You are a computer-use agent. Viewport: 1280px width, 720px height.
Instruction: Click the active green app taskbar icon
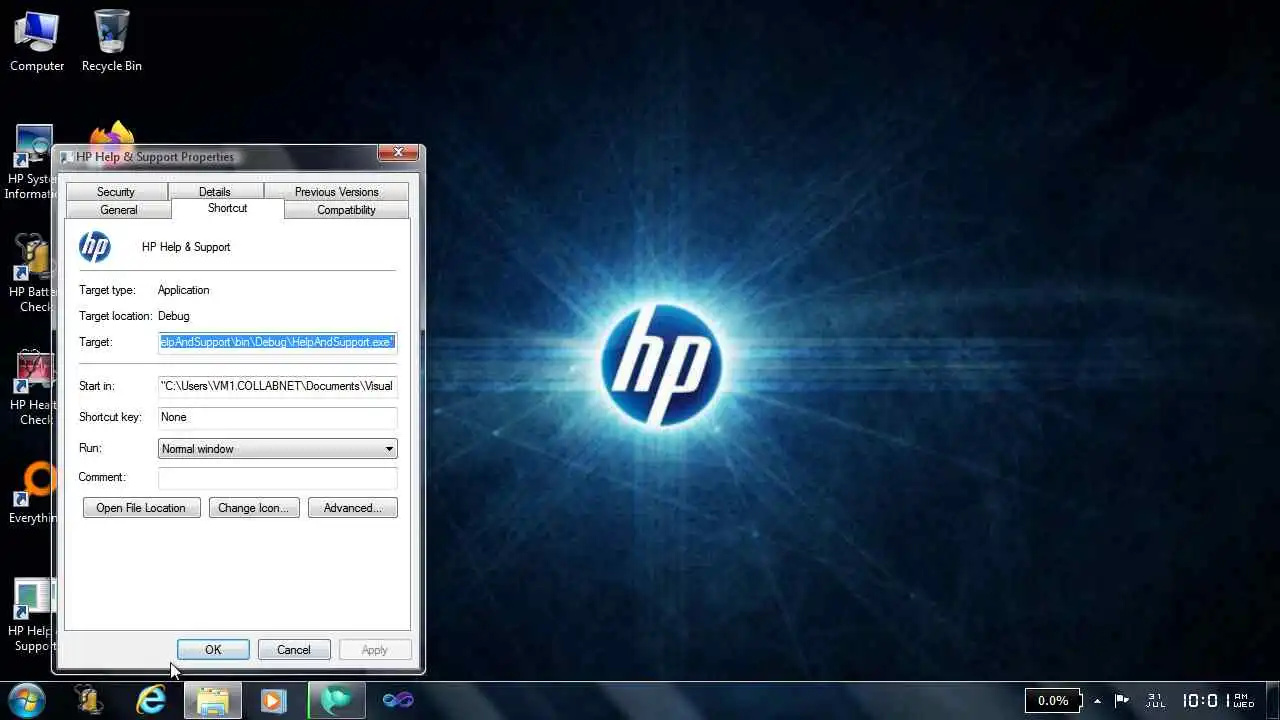(x=336, y=700)
